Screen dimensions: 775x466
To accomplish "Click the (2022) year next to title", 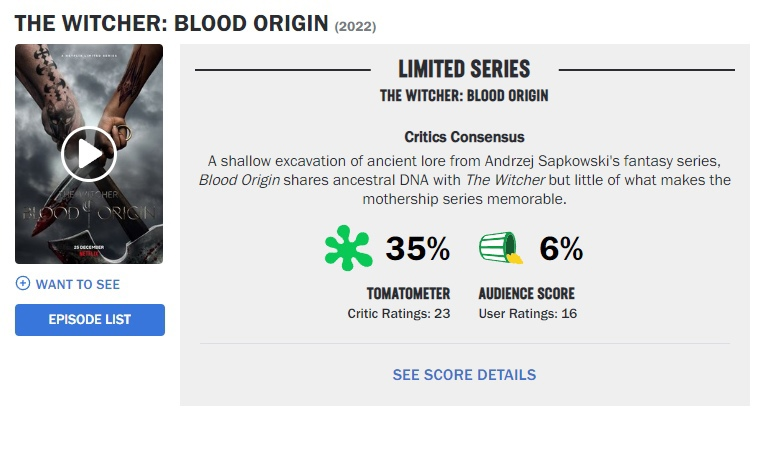I will [355, 26].
